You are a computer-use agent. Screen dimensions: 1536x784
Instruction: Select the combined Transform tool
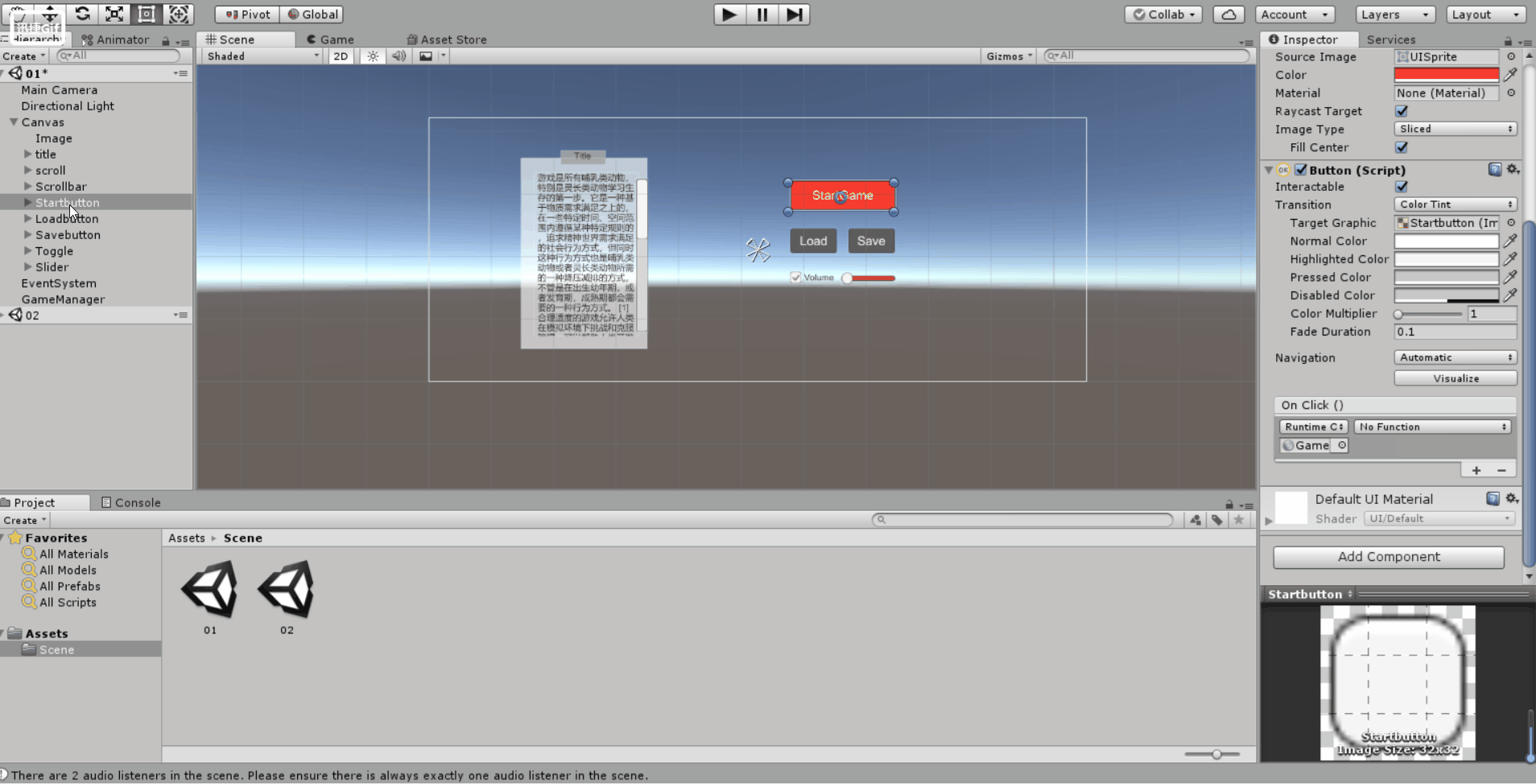coord(179,14)
